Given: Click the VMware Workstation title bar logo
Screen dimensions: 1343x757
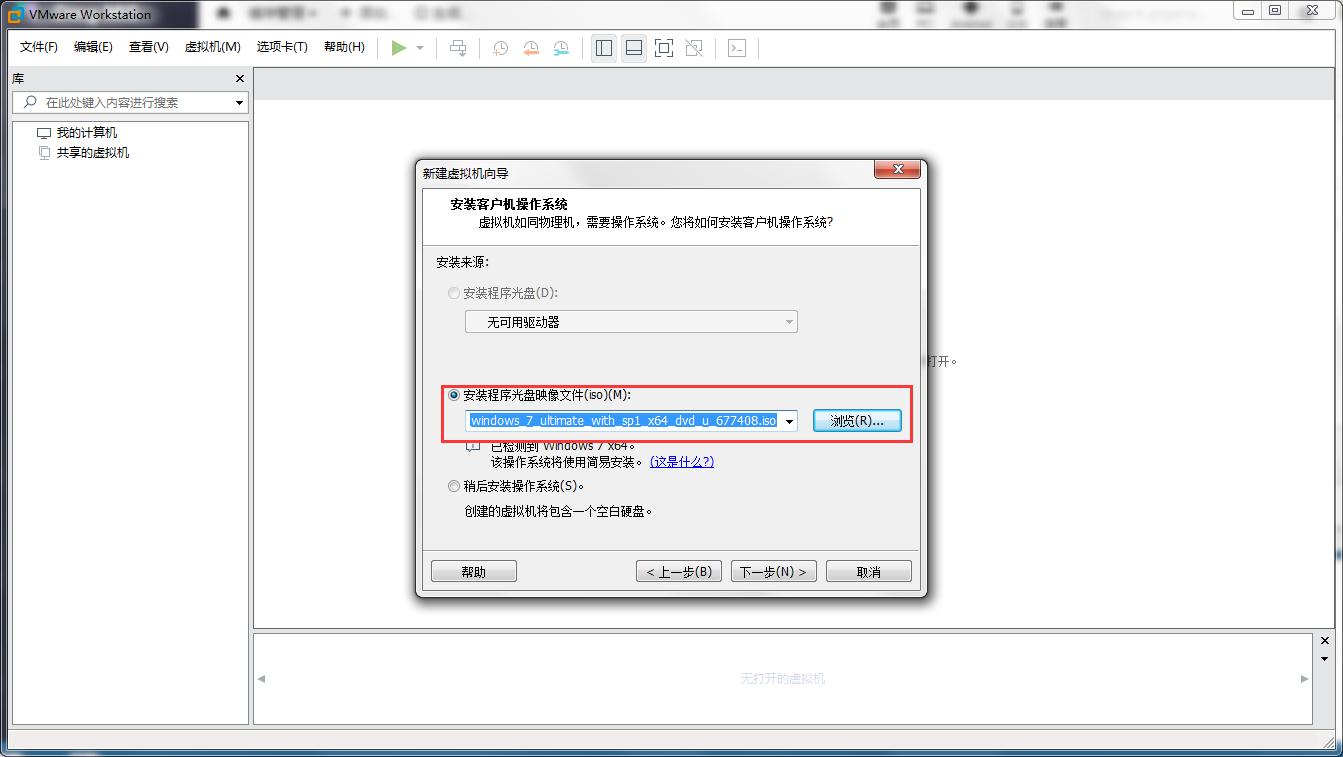Looking at the screenshot, I should point(15,14).
